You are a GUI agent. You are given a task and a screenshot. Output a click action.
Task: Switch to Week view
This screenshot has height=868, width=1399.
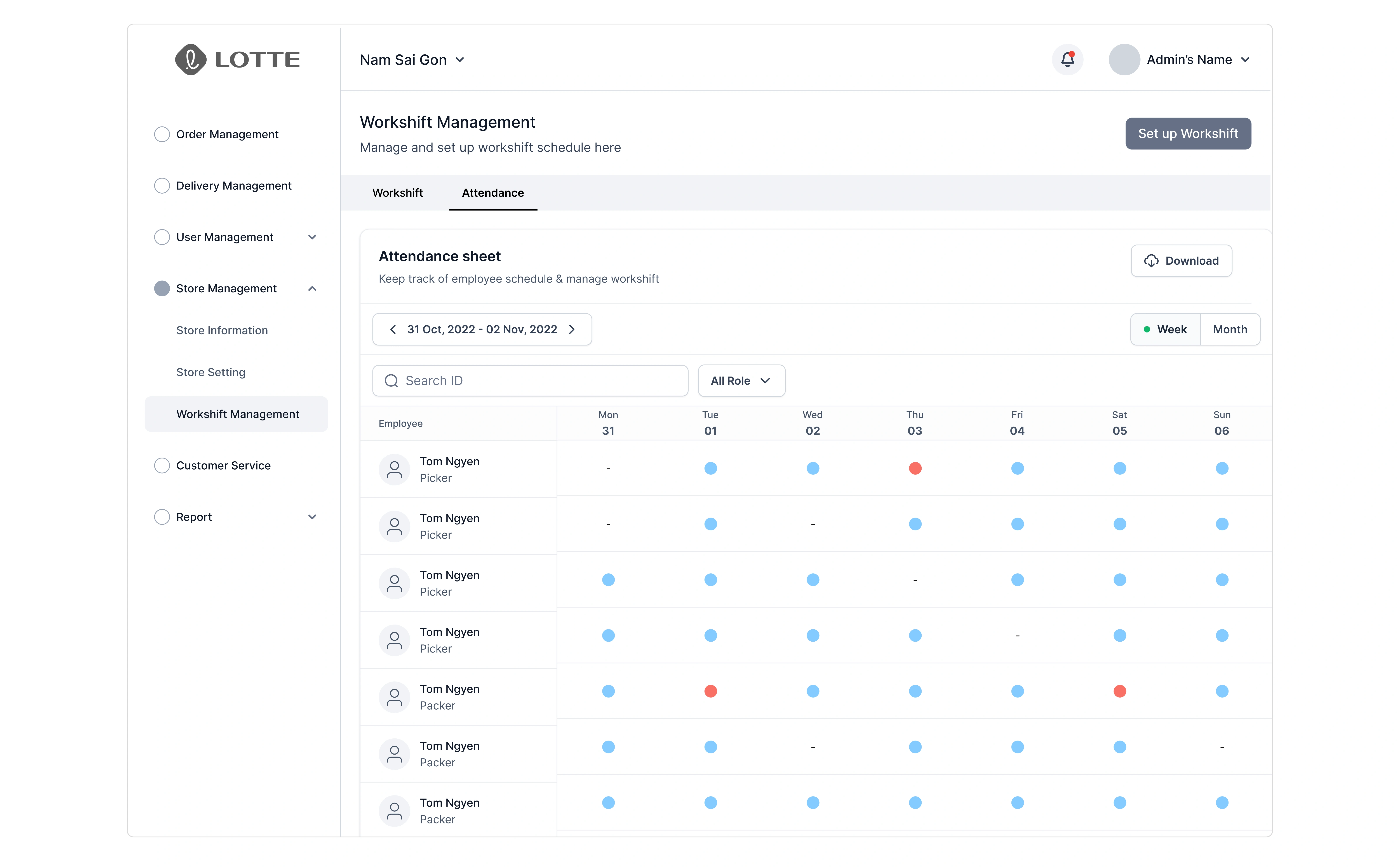click(x=1165, y=330)
